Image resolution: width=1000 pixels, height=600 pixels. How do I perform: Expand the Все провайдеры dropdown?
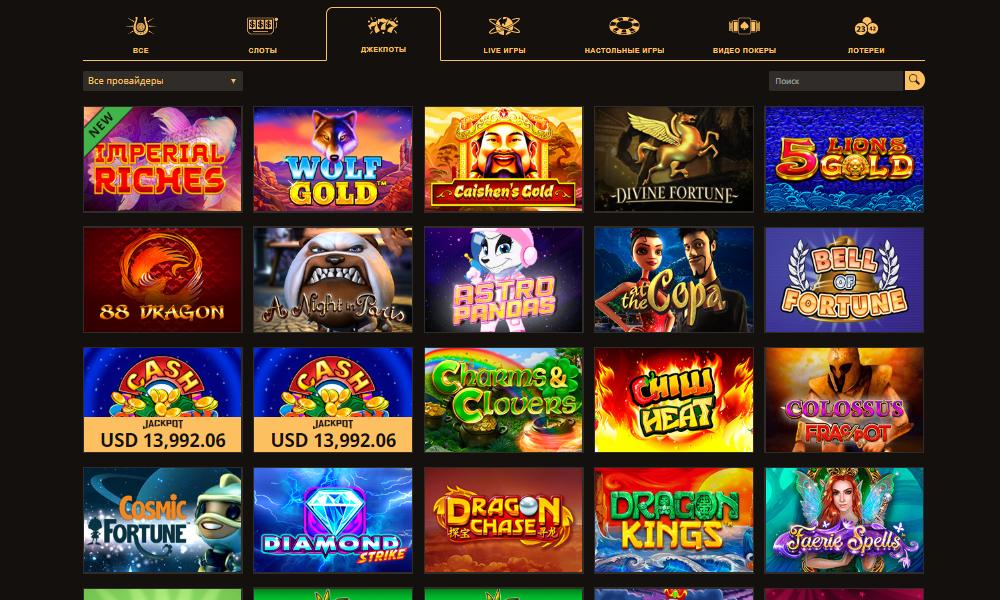pos(163,81)
